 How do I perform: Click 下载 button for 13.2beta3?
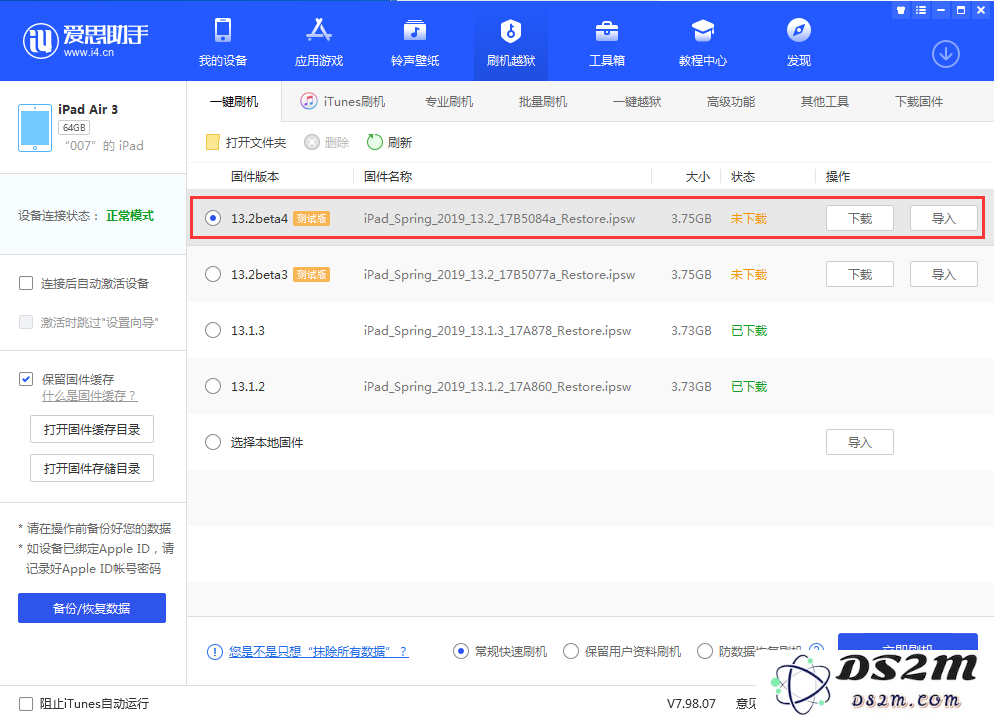[860, 274]
